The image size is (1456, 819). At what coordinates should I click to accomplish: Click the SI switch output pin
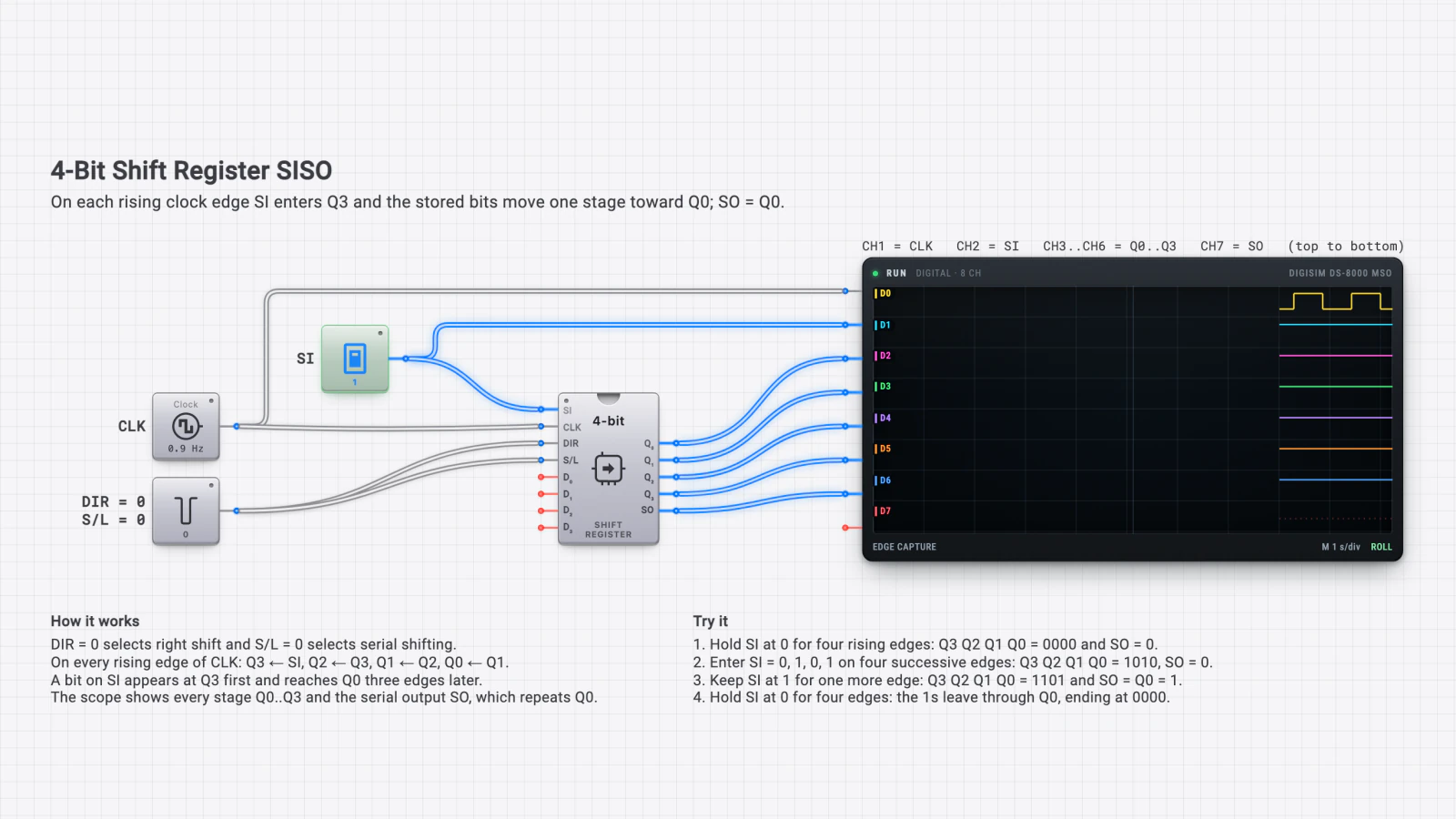(x=406, y=359)
